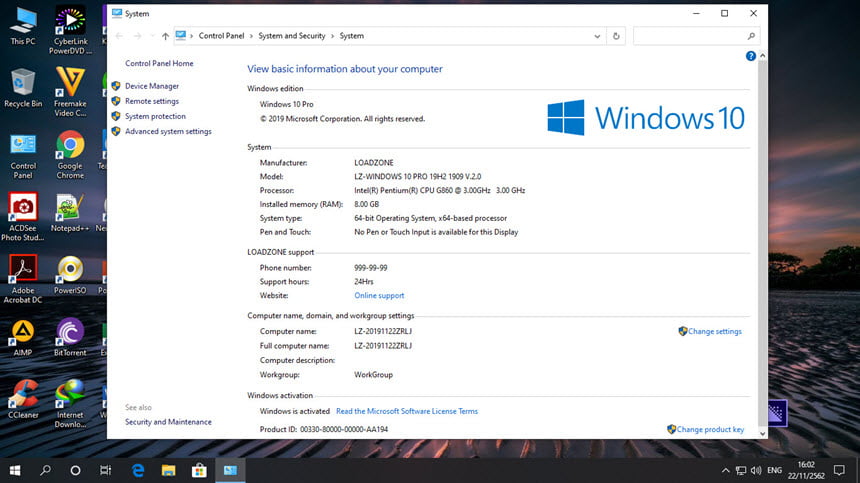Open Microsoft Store from taskbar
The height and width of the screenshot is (483, 860).
pos(199,470)
